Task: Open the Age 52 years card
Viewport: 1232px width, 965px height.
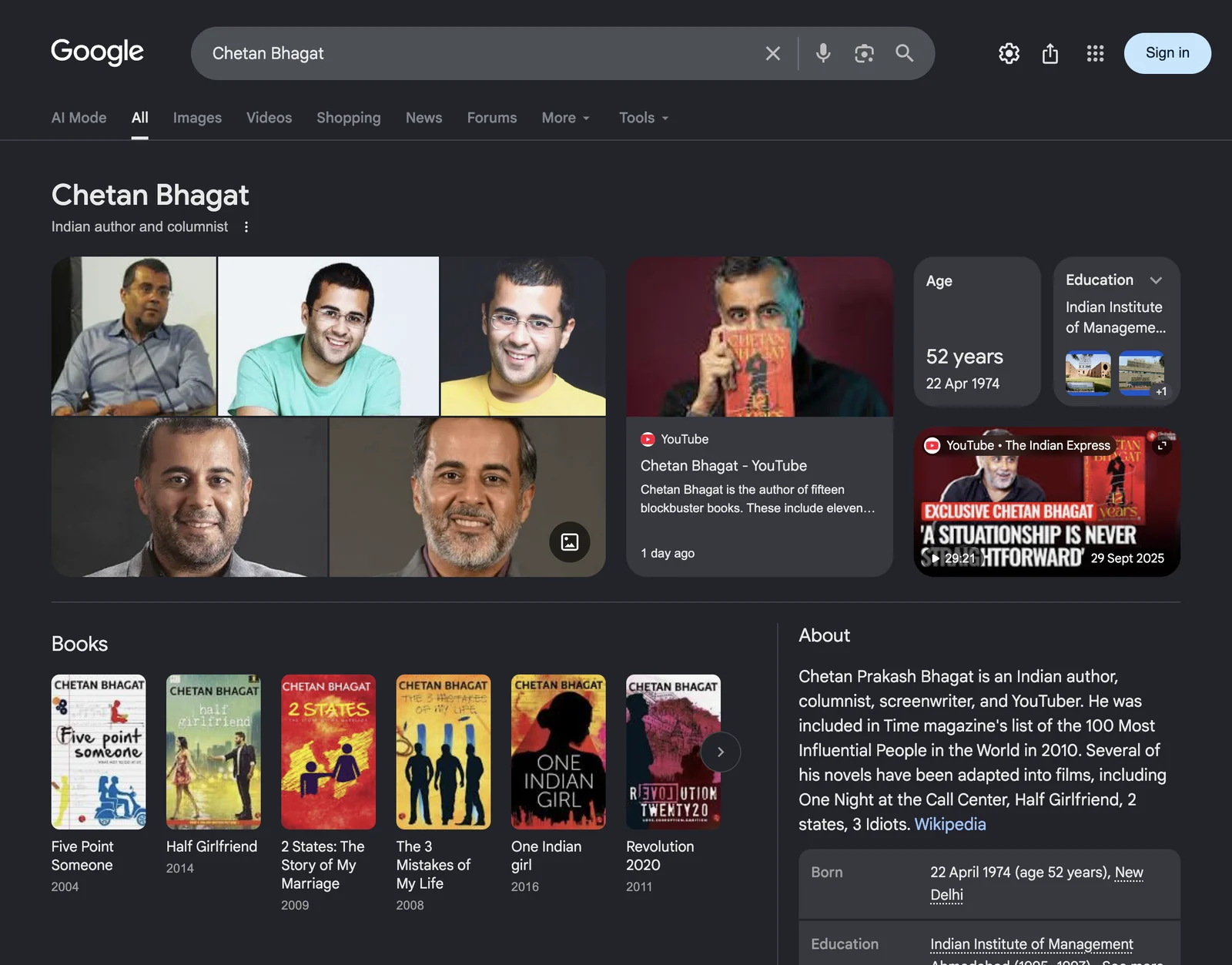Action: (x=977, y=331)
